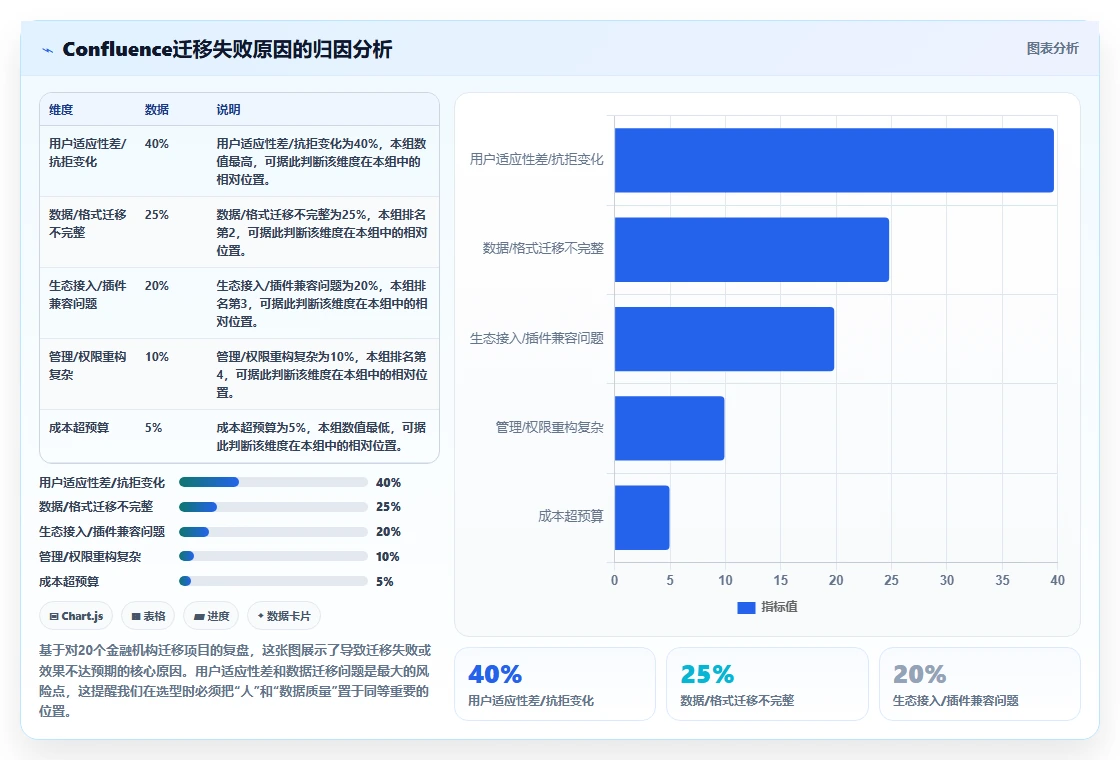This screenshot has width=1120, height=760.
Task: Click the 20% cell in the table
Action: pyautogui.click(x=156, y=286)
